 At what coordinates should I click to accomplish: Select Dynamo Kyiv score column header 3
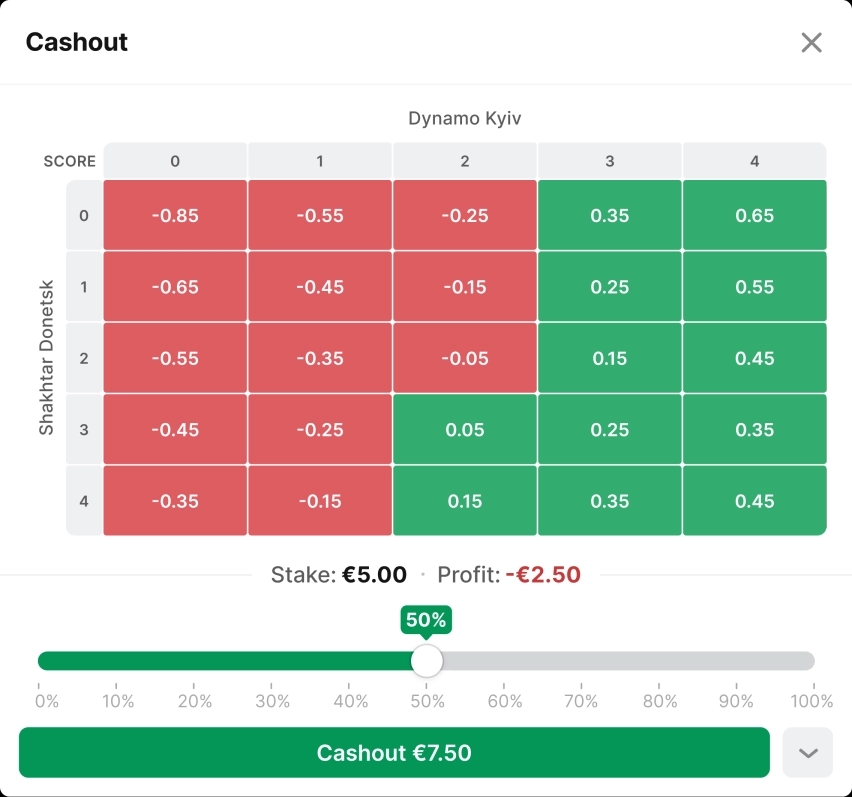(x=610, y=161)
